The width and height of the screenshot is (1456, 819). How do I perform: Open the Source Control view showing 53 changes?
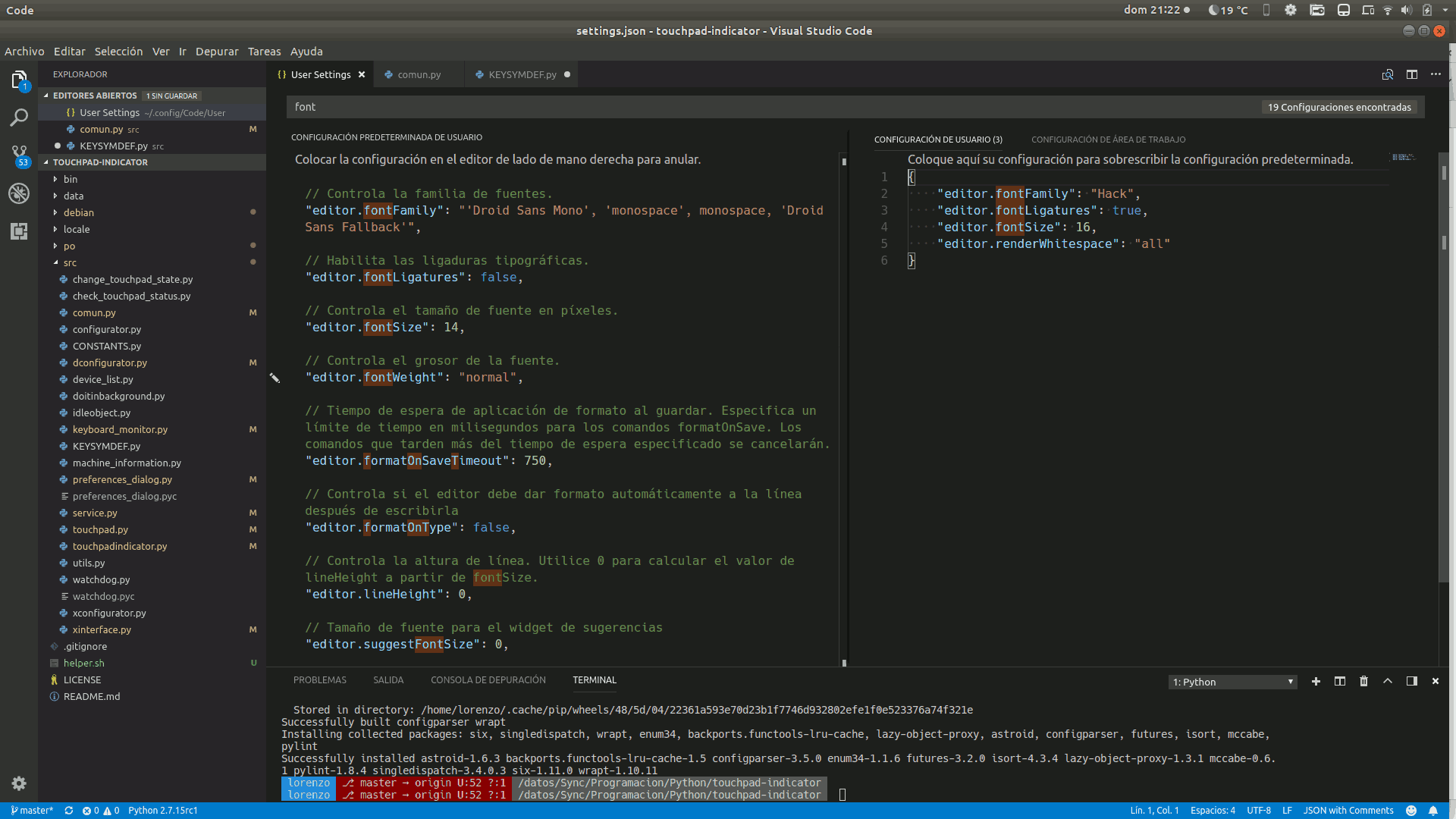pyautogui.click(x=19, y=155)
